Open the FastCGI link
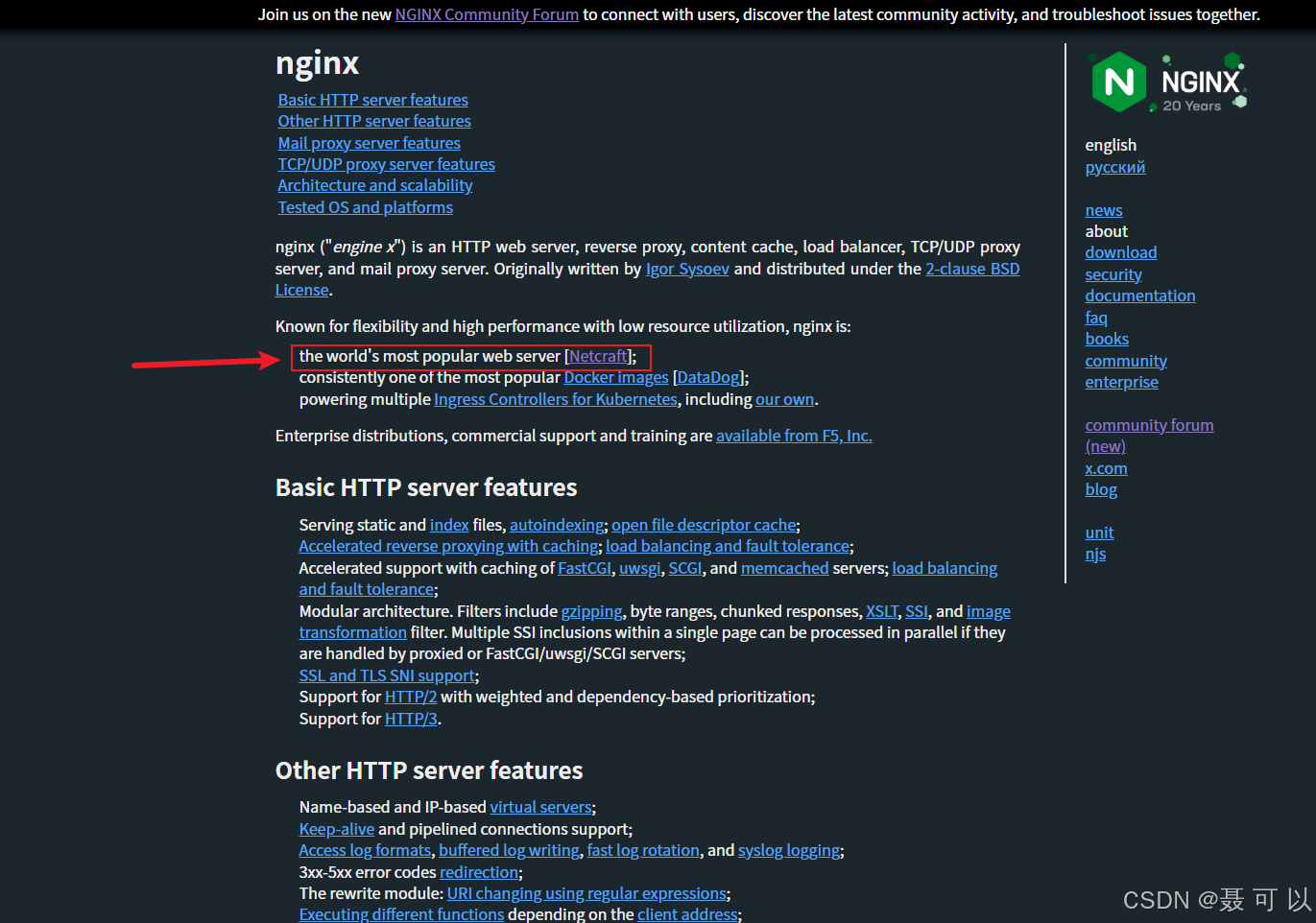Image resolution: width=1316 pixels, height=923 pixels. (585, 568)
